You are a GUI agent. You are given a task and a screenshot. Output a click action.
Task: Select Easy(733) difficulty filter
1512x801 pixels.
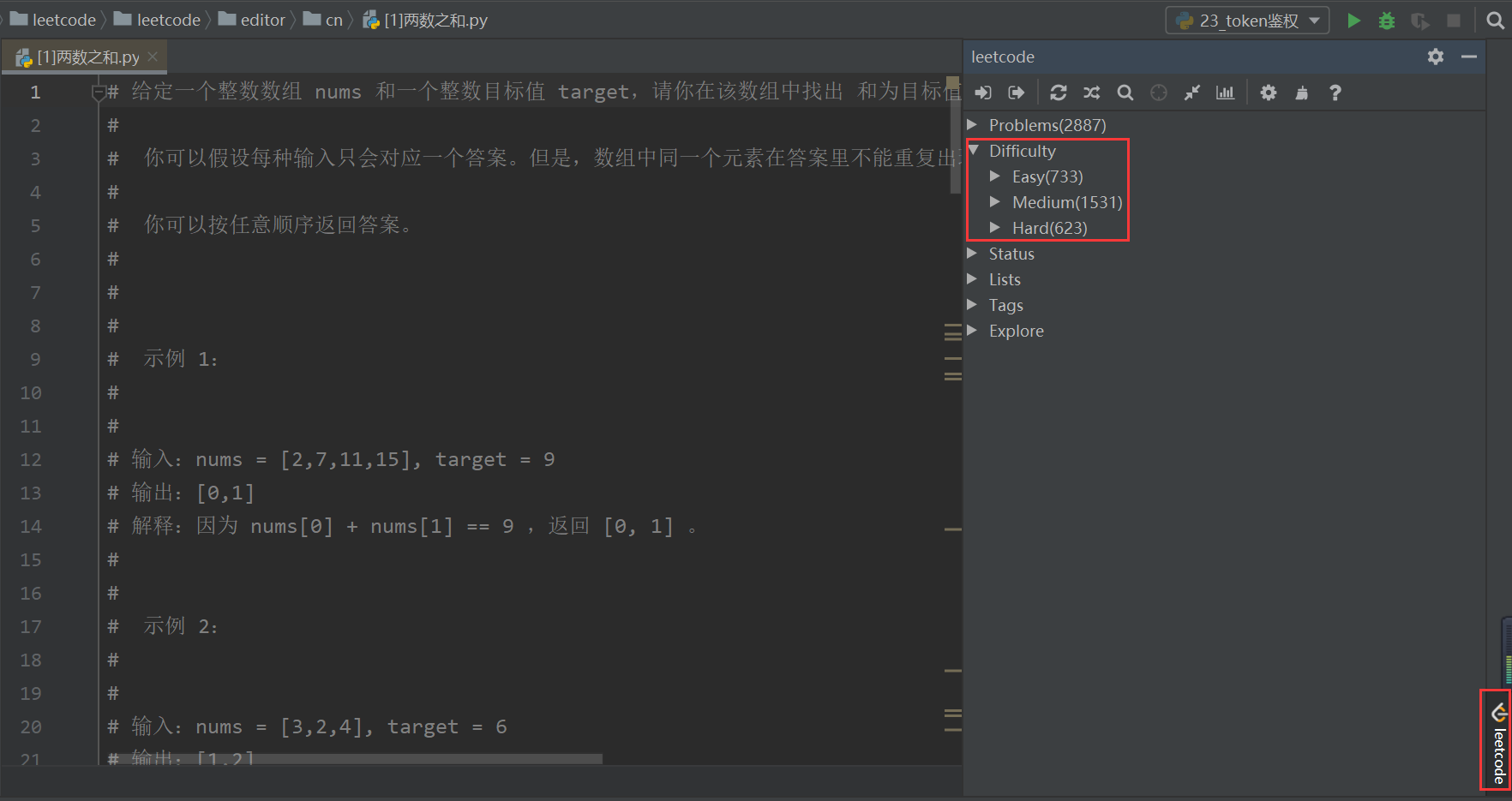coord(1047,176)
